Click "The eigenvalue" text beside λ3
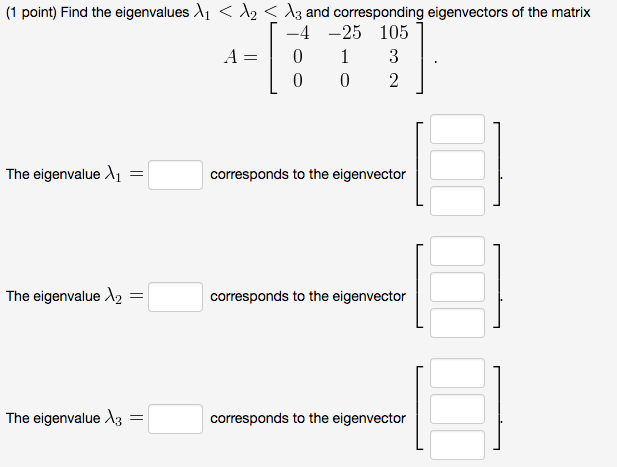Image resolution: width=617 pixels, height=467 pixels. (x=53, y=418)
